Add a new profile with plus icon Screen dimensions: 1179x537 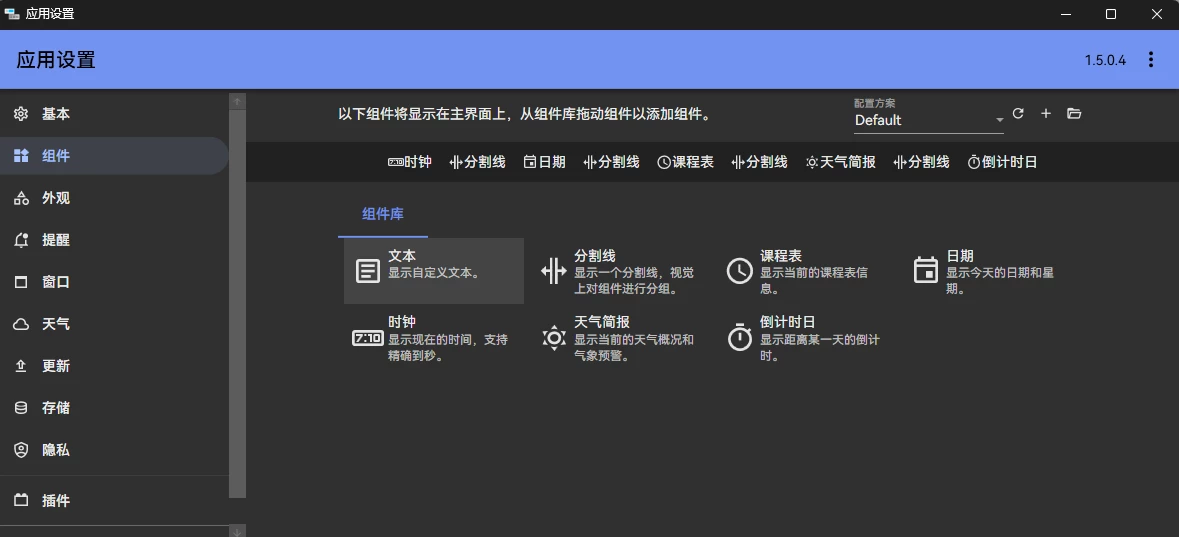pyautogui.click(x=1046, y=114)
